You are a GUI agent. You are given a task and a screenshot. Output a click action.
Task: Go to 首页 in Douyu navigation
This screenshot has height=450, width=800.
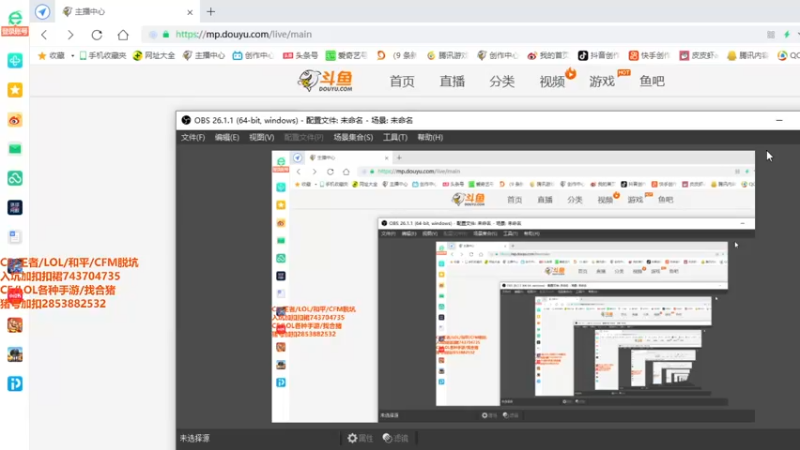pyautogui.click(x=402, y=81)
